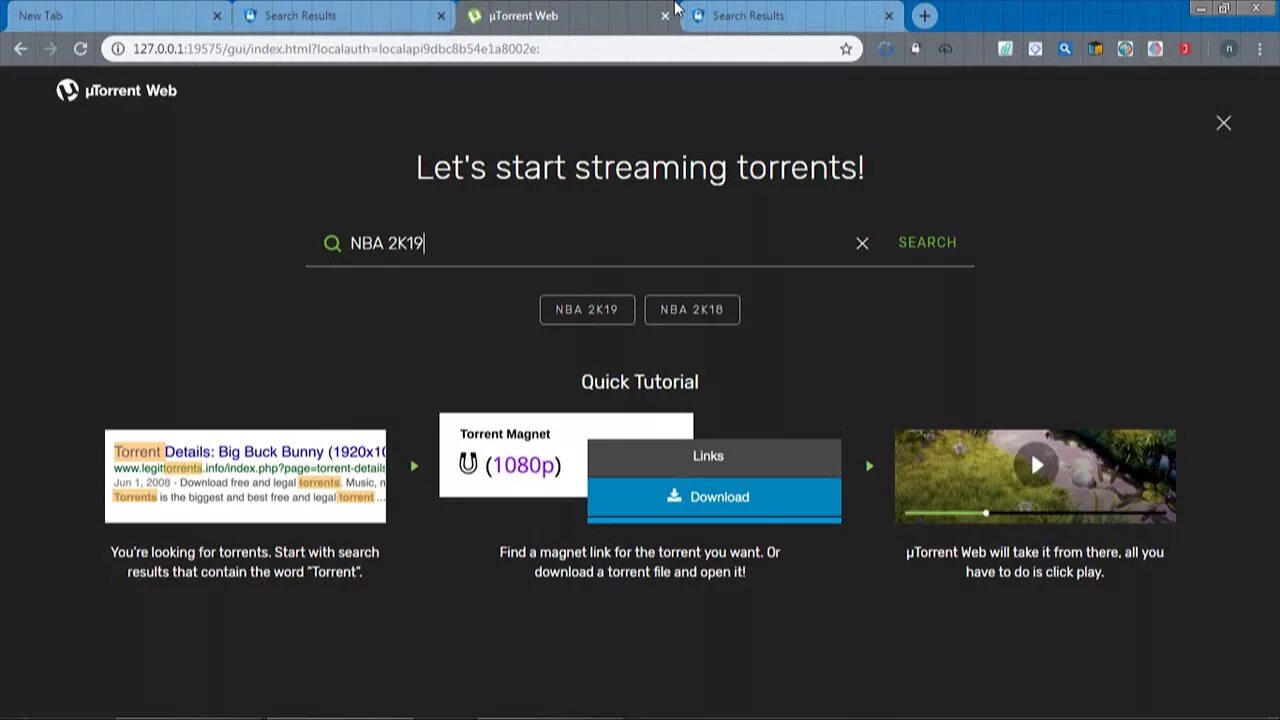Screen dimensions: 1280x720
Task: Click the green magnifier search icon
Action: tap(332, 243)
